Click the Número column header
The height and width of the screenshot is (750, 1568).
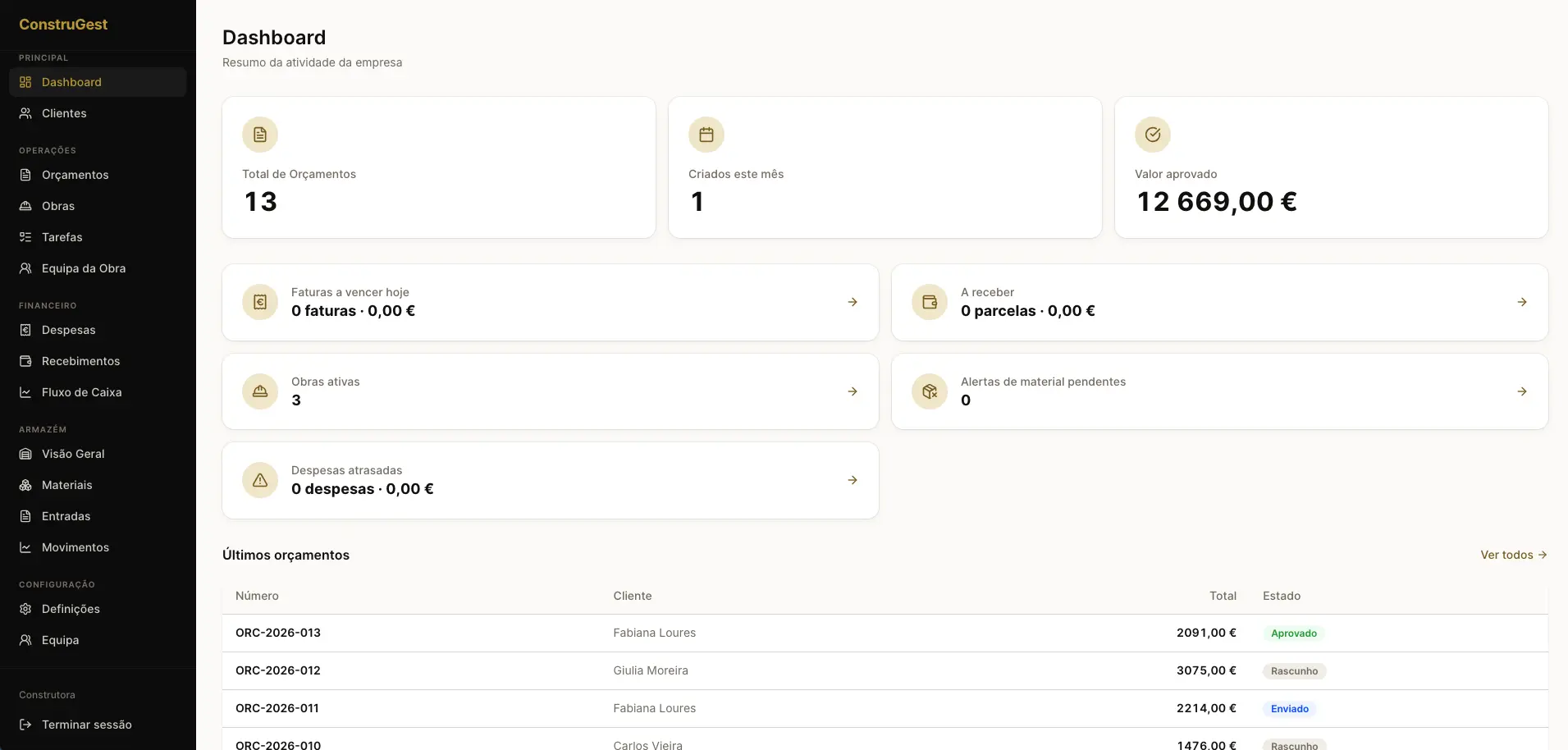257,596
